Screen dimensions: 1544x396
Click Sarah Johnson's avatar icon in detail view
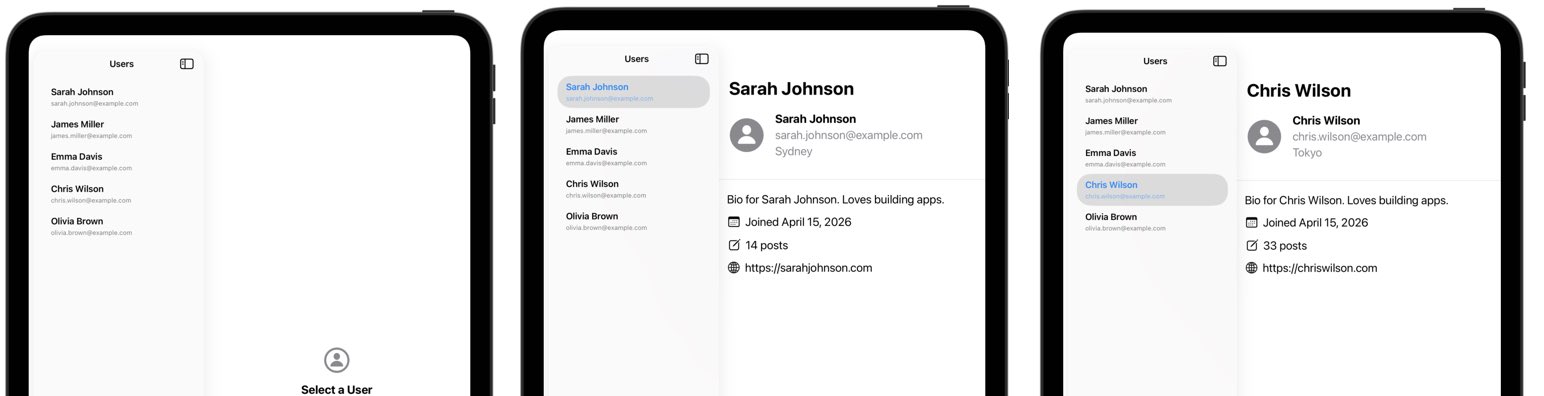(x=747, y=135)
